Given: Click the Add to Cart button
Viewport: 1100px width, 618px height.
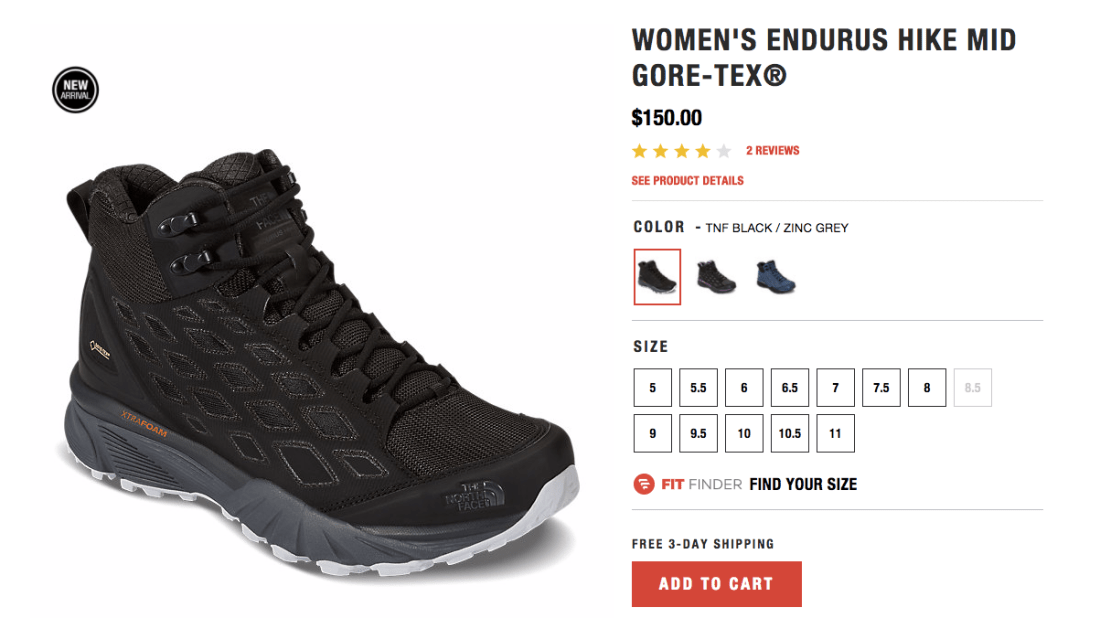Looking at the screenshot, I should [x=716, y=584].
